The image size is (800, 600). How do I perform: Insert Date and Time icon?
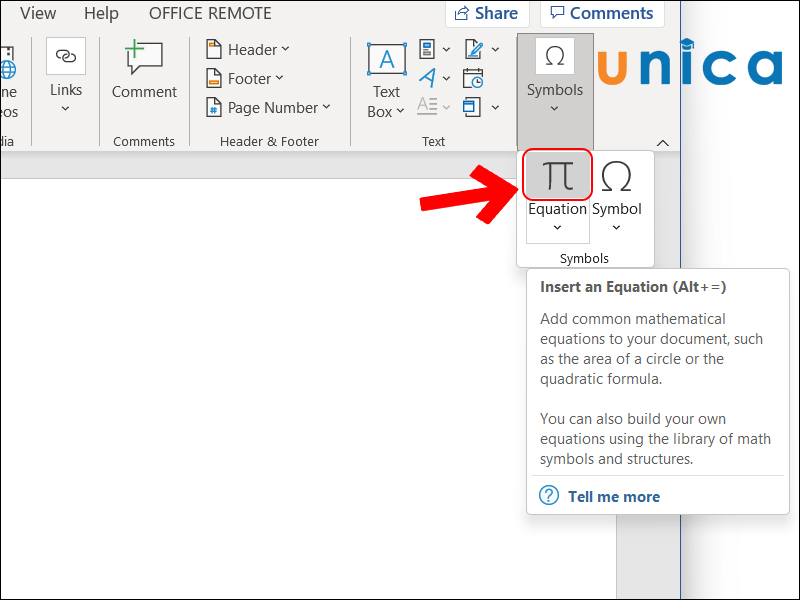click(473, 78)
